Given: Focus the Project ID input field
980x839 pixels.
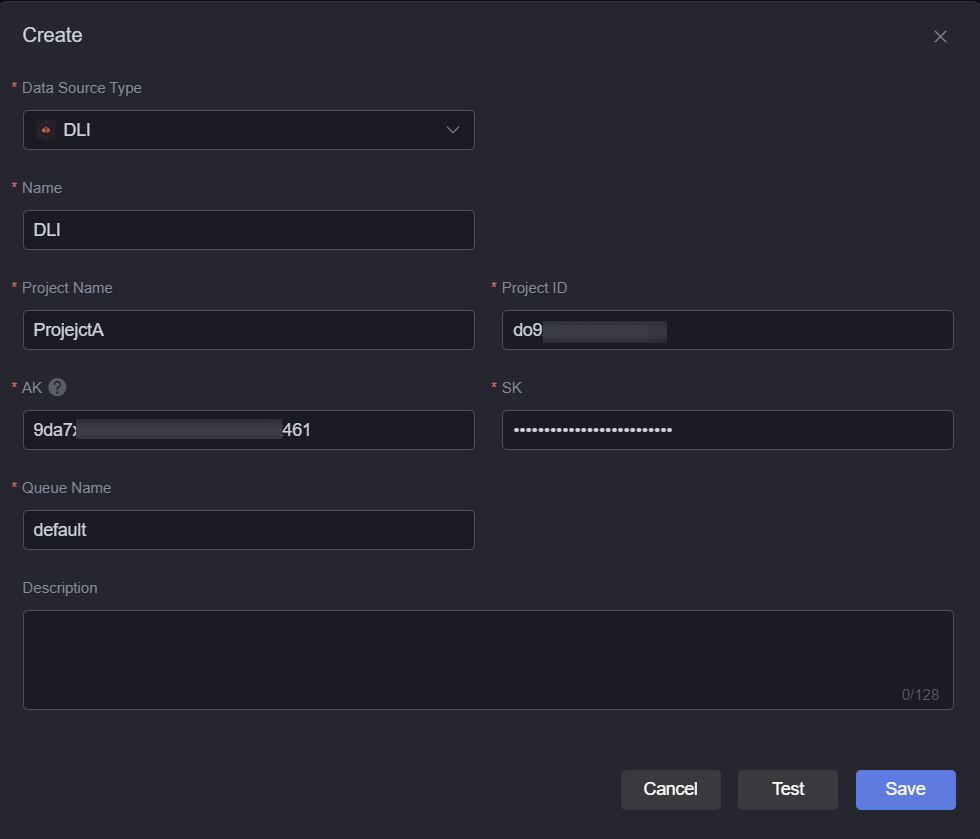Looking at the screenshot, I should (x=728, y=330).
